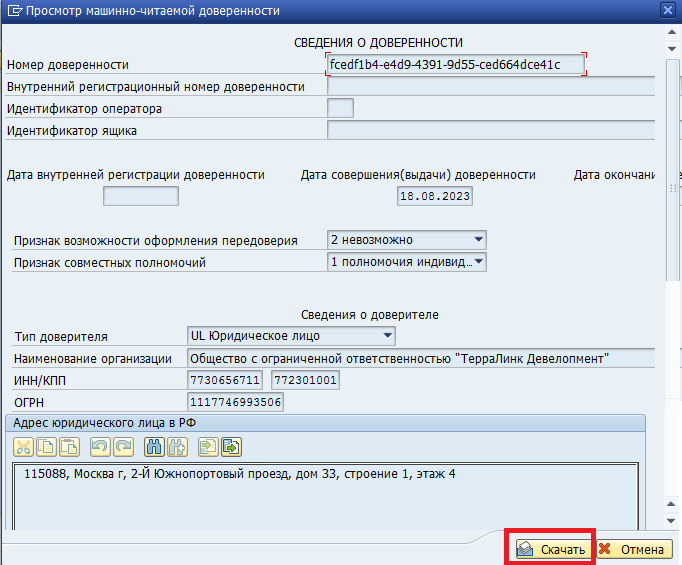Screen dimensions: 682x565
Task: Close the power of attorney viewer window
Action: 668,10
